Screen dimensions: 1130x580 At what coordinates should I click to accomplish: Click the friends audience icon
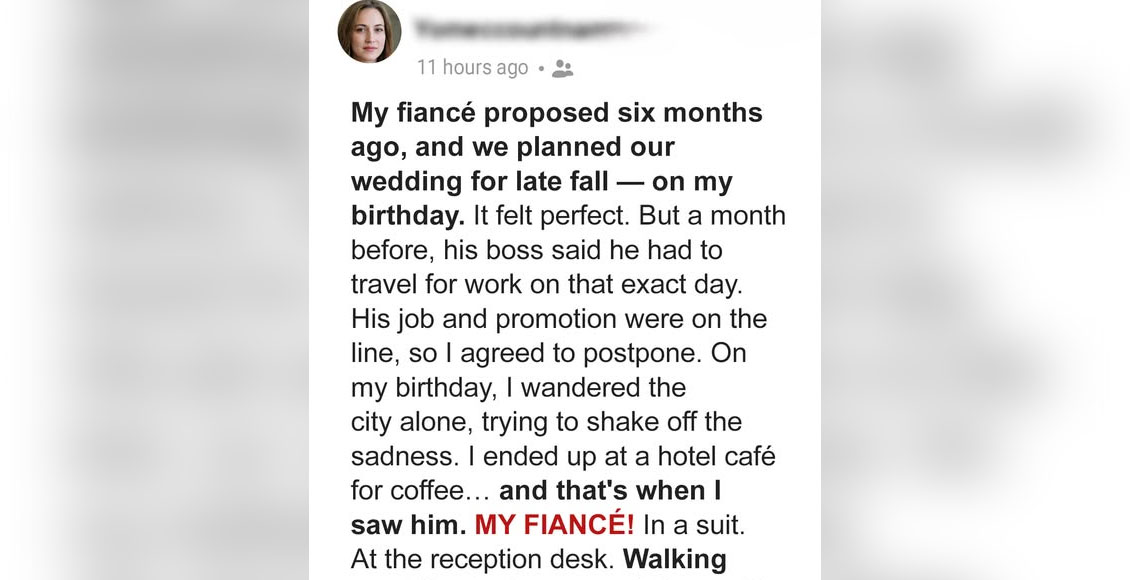pyautogui.click(x=562, y=68)
